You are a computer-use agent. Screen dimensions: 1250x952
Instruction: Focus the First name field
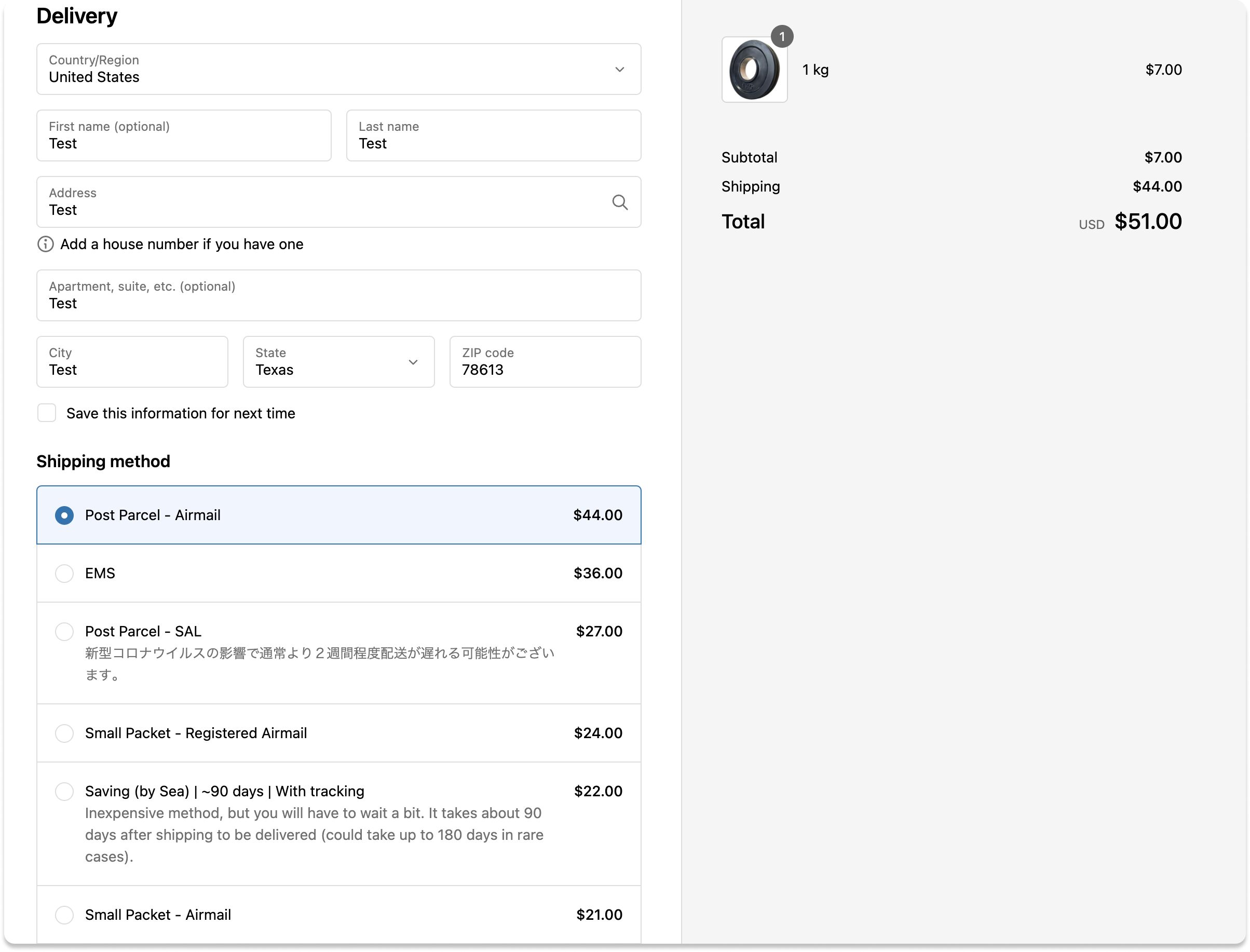184,136
